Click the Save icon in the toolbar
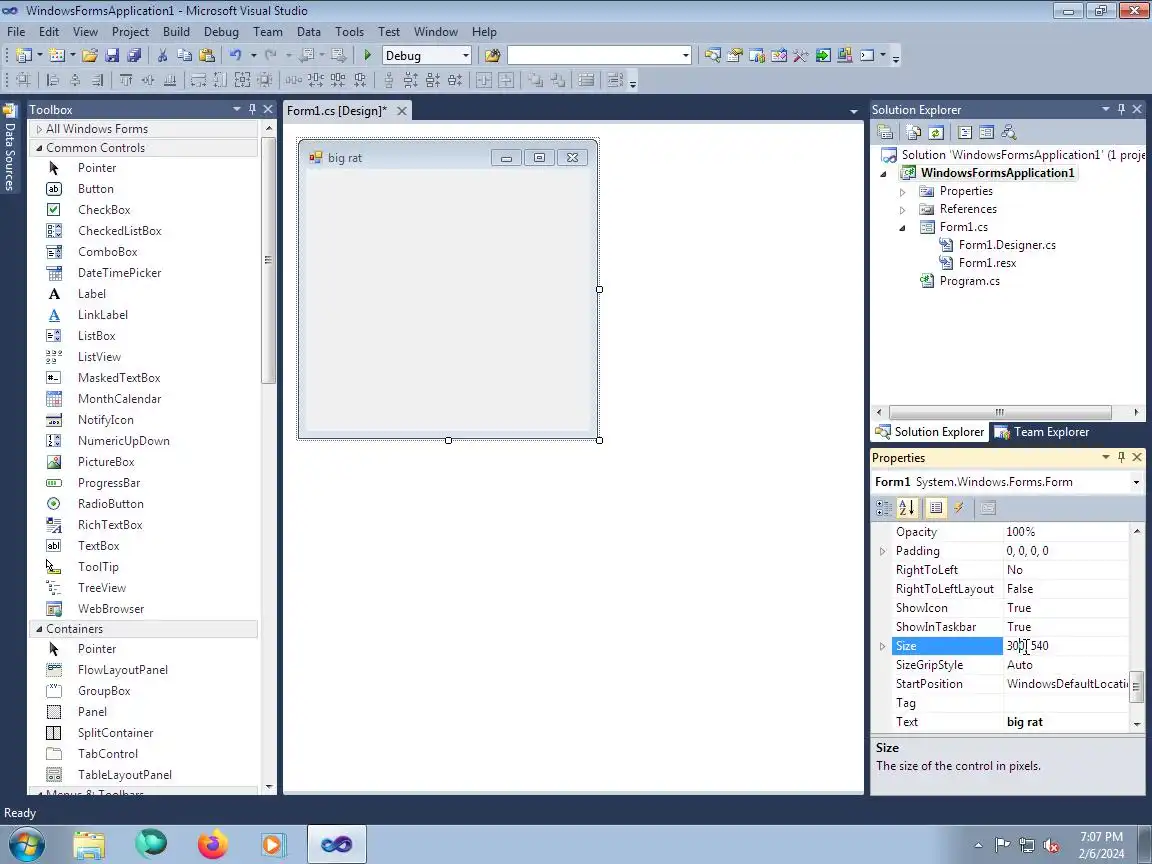 (112, 55)
